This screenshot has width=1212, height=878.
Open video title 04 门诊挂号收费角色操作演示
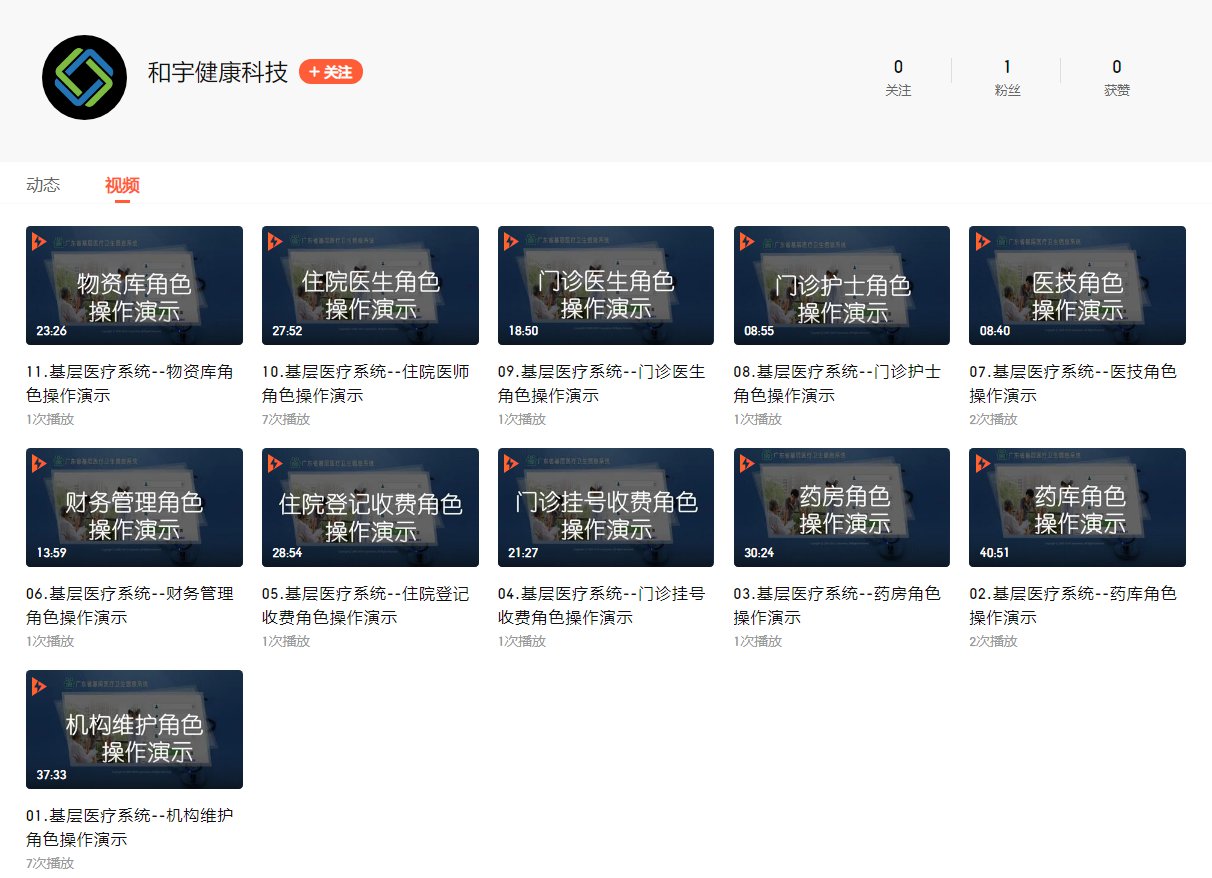coord(601,605)
